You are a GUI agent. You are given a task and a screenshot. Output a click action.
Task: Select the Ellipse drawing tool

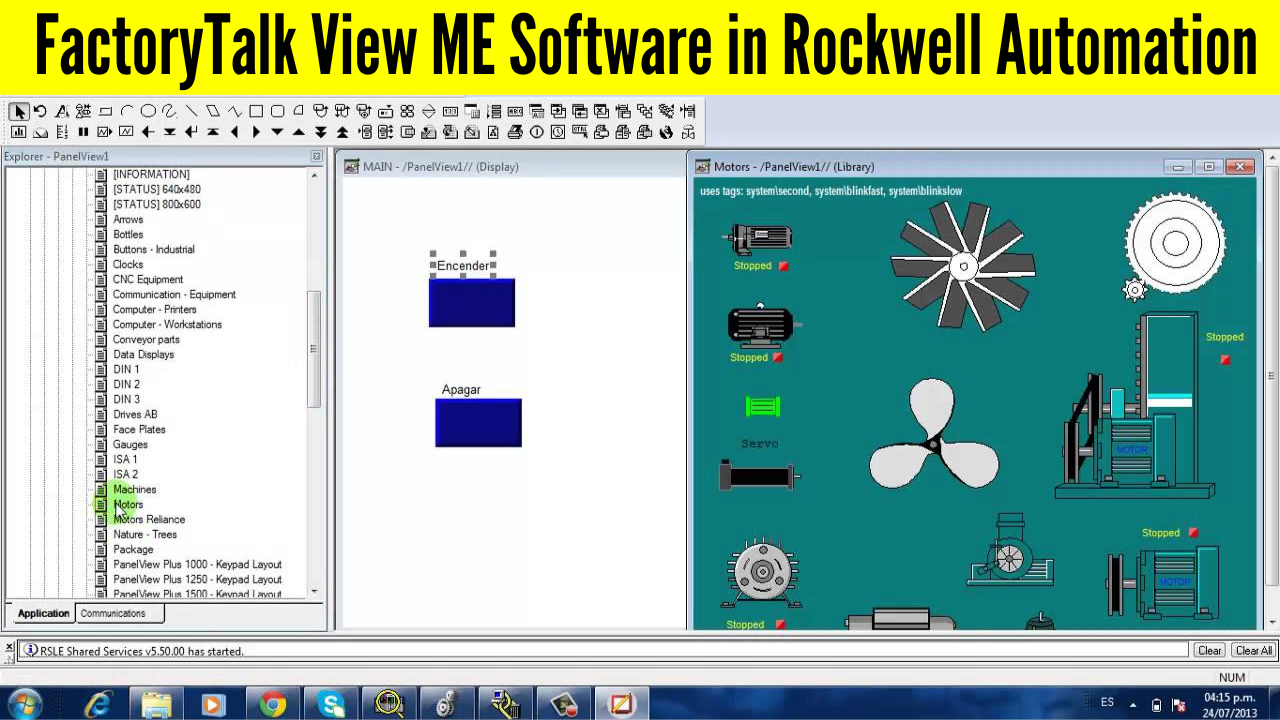[x=148, y=111]
